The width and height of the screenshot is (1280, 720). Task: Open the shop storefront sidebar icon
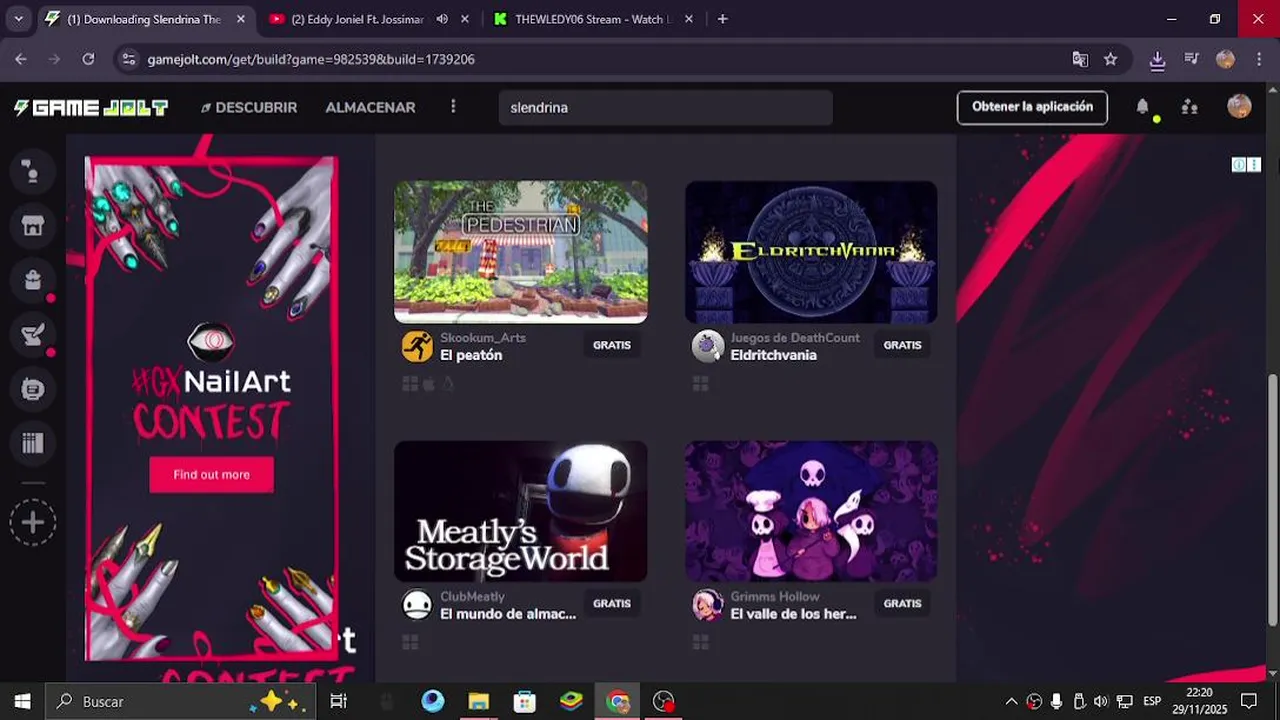click(x=32, y=226)
